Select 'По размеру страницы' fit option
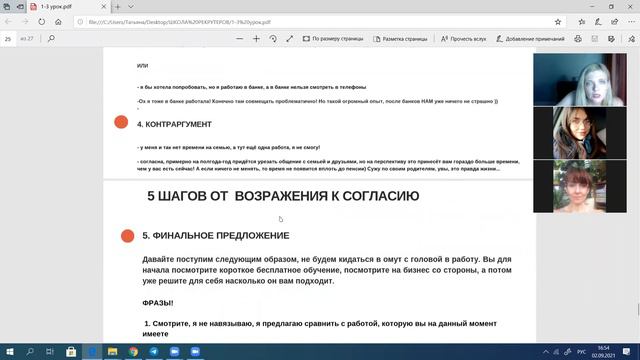This screenshot has height=360, width=640. click(x=333, y=39)
